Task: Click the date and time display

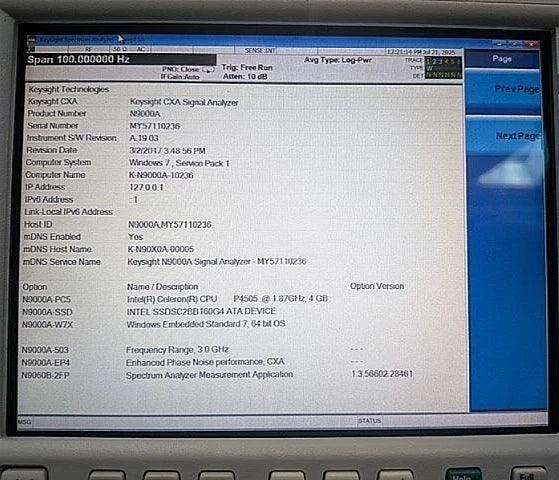Action: [x=421, y=52]
